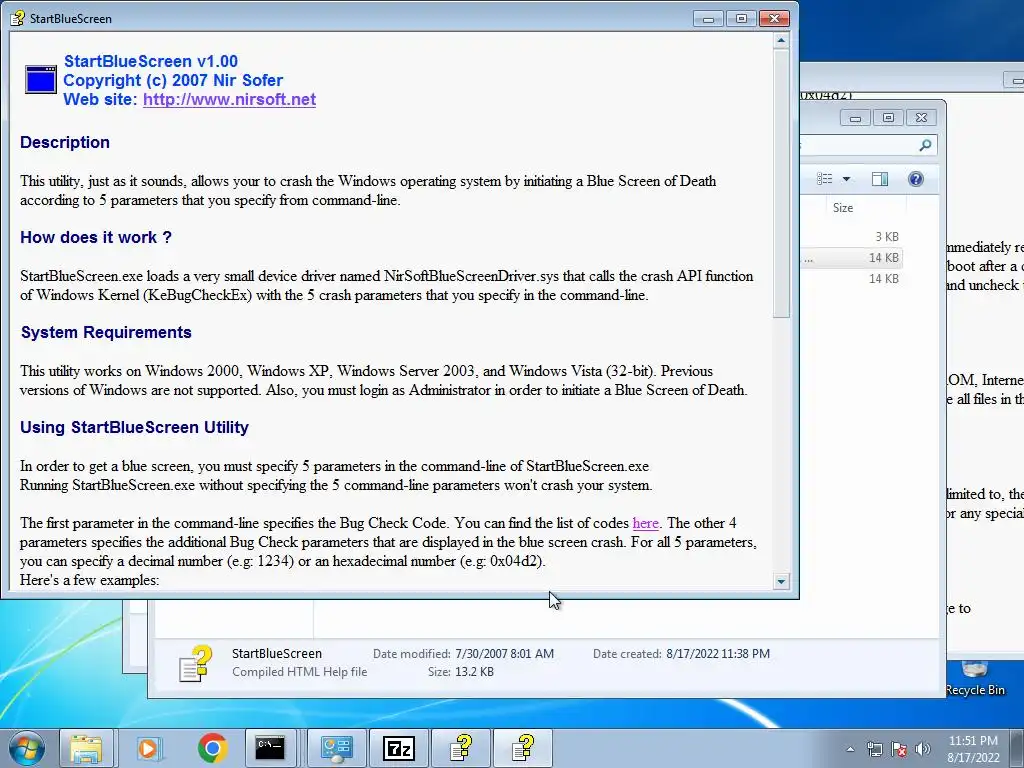Switch to the first HTML Help taskbar button
The width and height of the screenshot is (1024, 768).
tap(461, 748)
